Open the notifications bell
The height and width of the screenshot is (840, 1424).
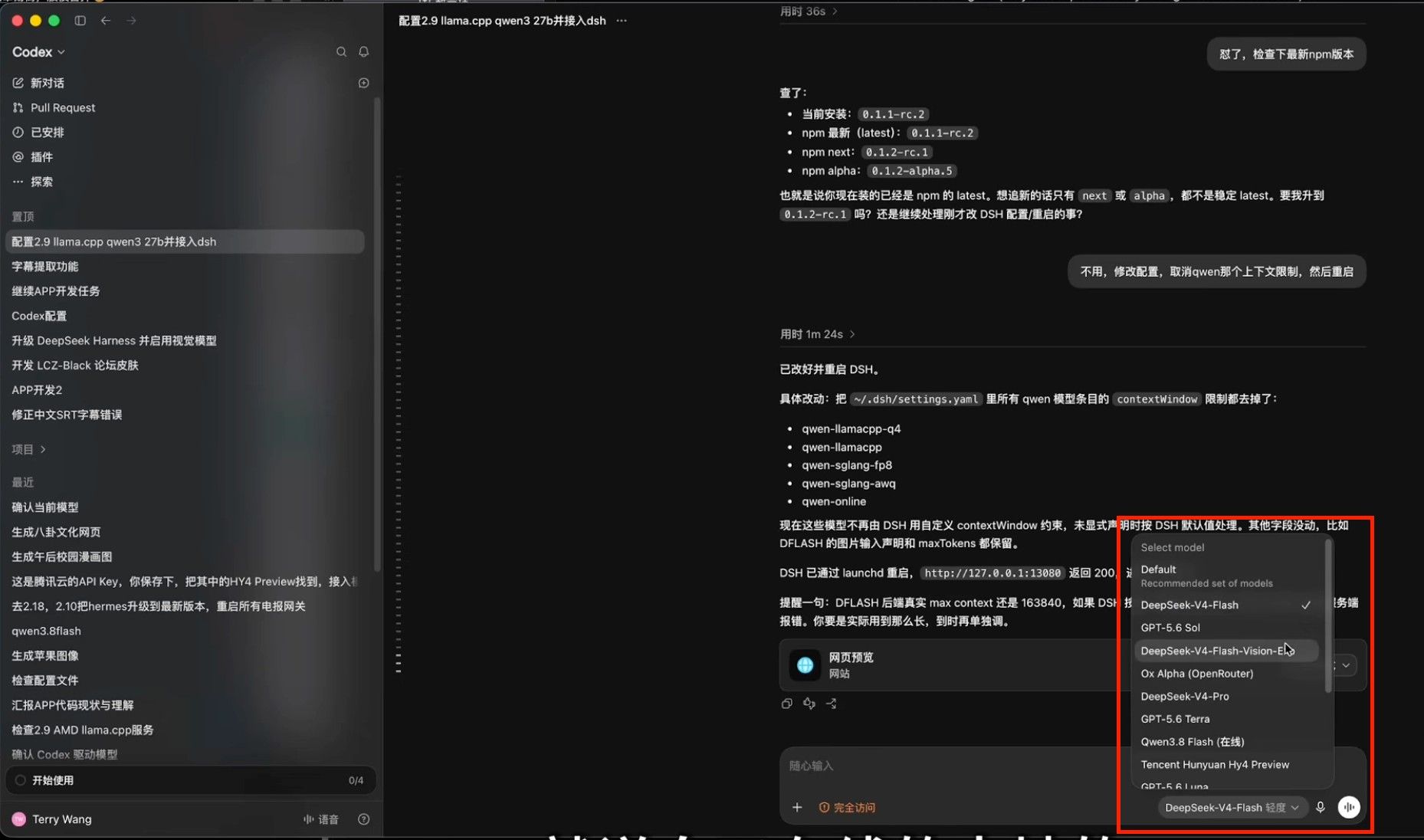363,51
